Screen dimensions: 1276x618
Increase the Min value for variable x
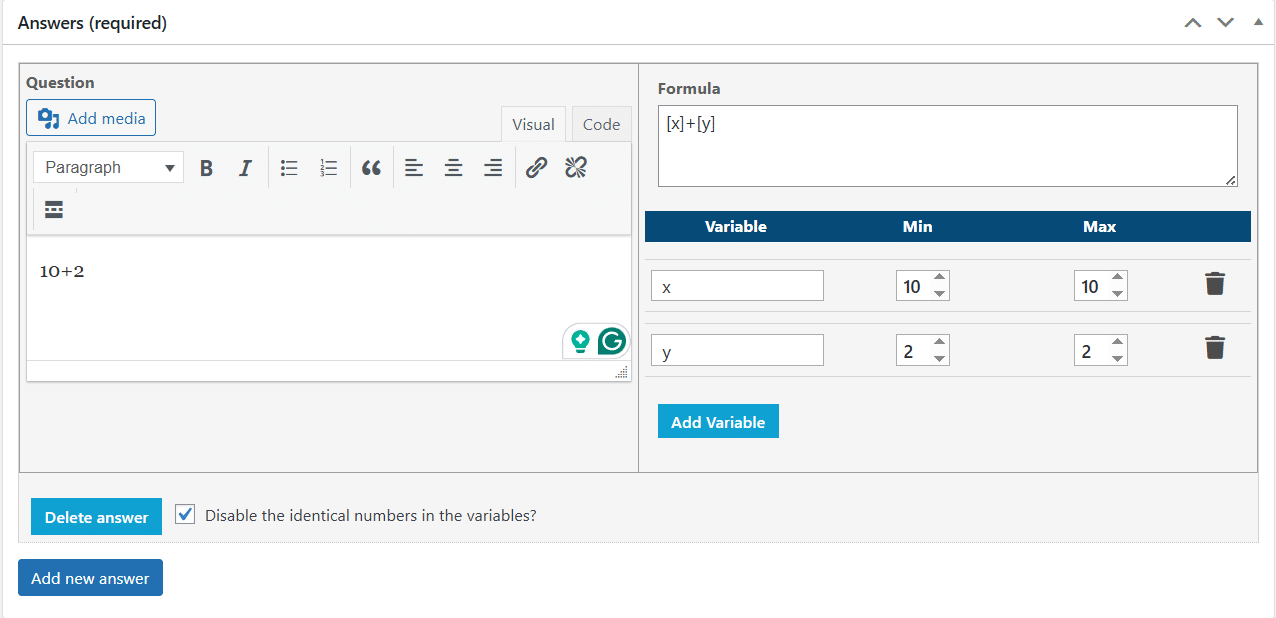939,278
